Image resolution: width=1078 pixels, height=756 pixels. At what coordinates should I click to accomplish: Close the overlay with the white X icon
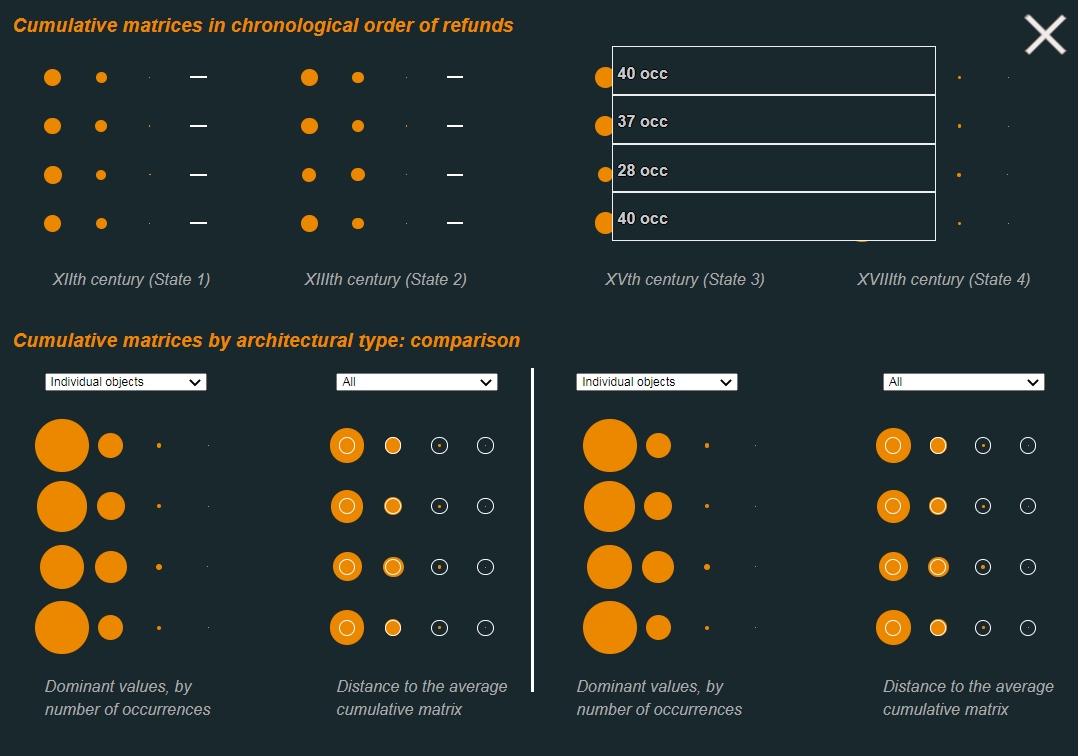click(x=1045, y=34)
